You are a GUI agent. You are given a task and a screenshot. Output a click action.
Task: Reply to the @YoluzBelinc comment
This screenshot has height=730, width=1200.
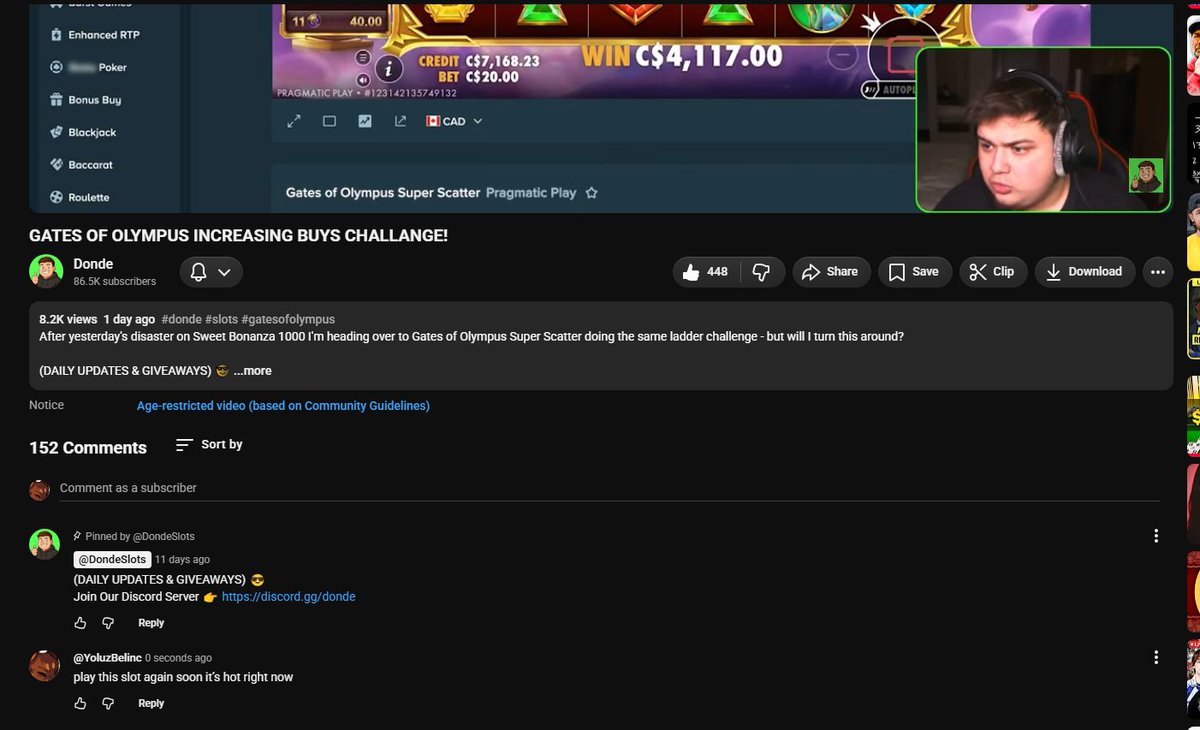pyautogui.click(x=151, y=704)
